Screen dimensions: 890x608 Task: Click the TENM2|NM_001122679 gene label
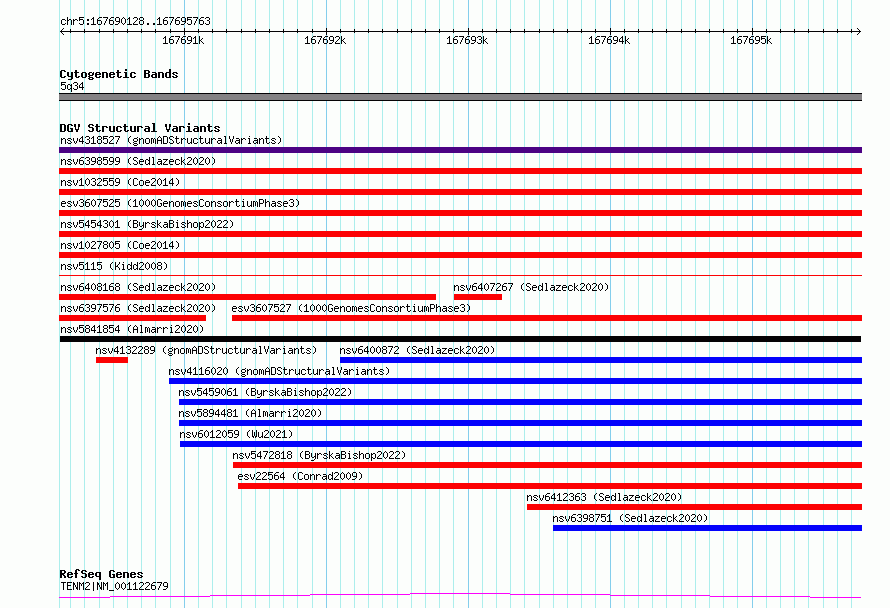click(x=114, y=586)
